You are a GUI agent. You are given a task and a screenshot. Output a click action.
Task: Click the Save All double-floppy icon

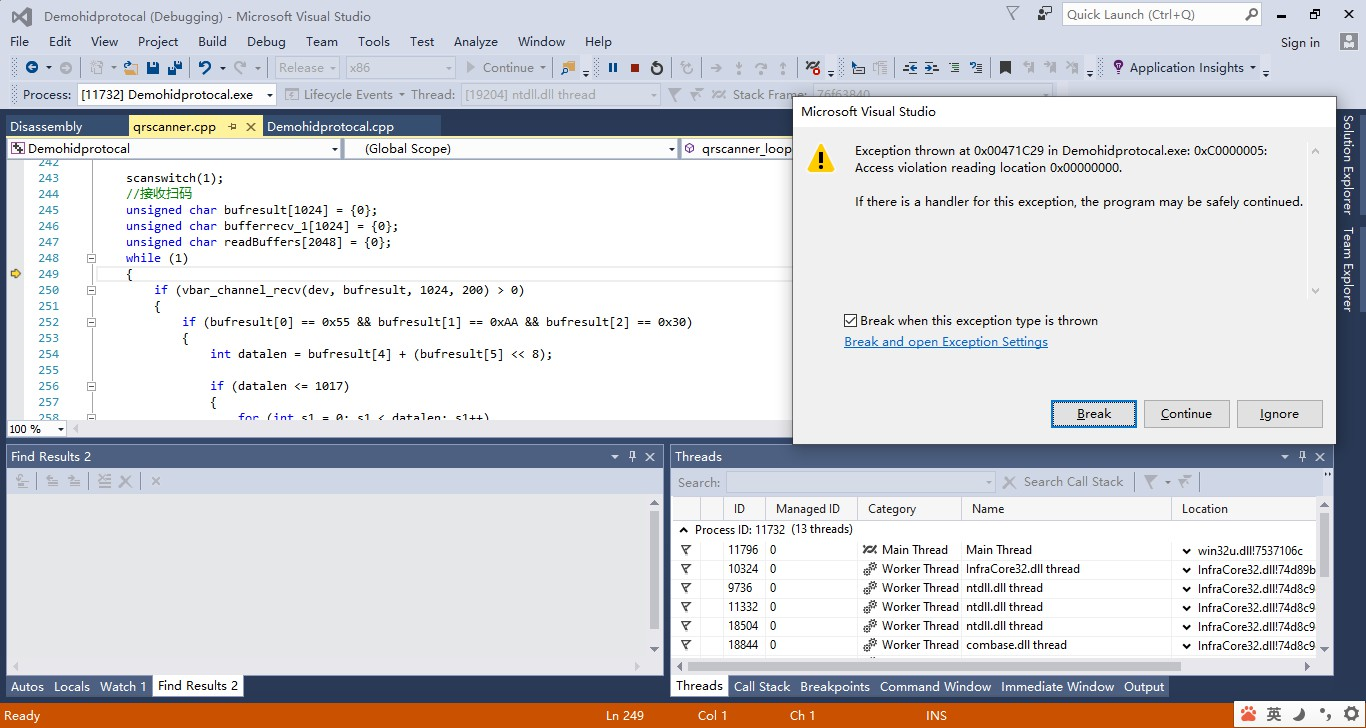click(175, 68)
